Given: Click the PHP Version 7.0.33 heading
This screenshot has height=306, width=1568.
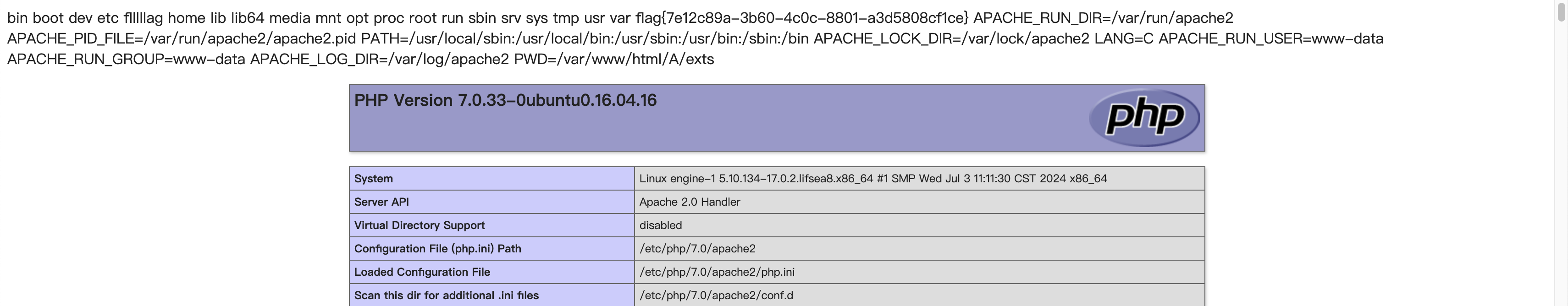Looking at the screenshot, I should tap(505, 100).
